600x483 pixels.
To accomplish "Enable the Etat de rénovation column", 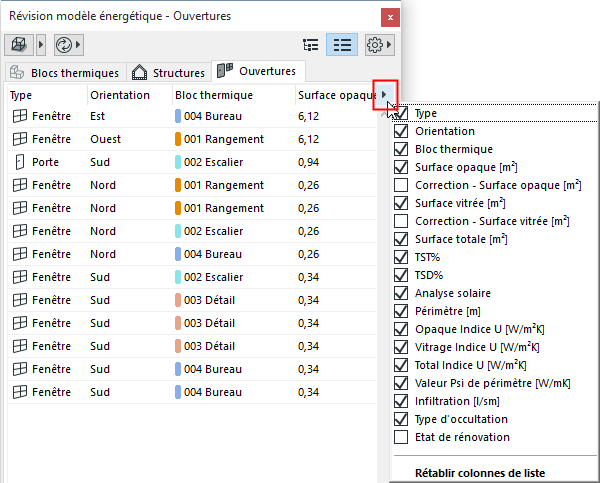I will point(401,437).
